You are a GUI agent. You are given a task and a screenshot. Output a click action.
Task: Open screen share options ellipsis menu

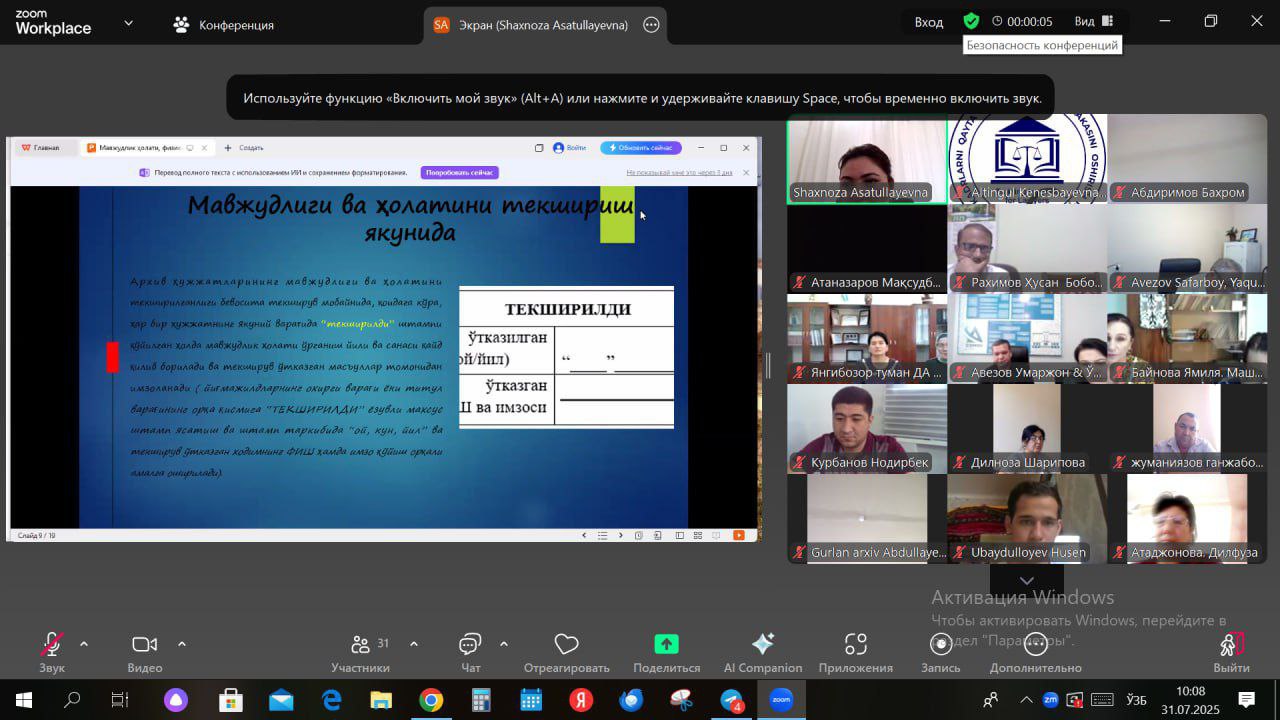pyautogui.click(x=651, y=25)
